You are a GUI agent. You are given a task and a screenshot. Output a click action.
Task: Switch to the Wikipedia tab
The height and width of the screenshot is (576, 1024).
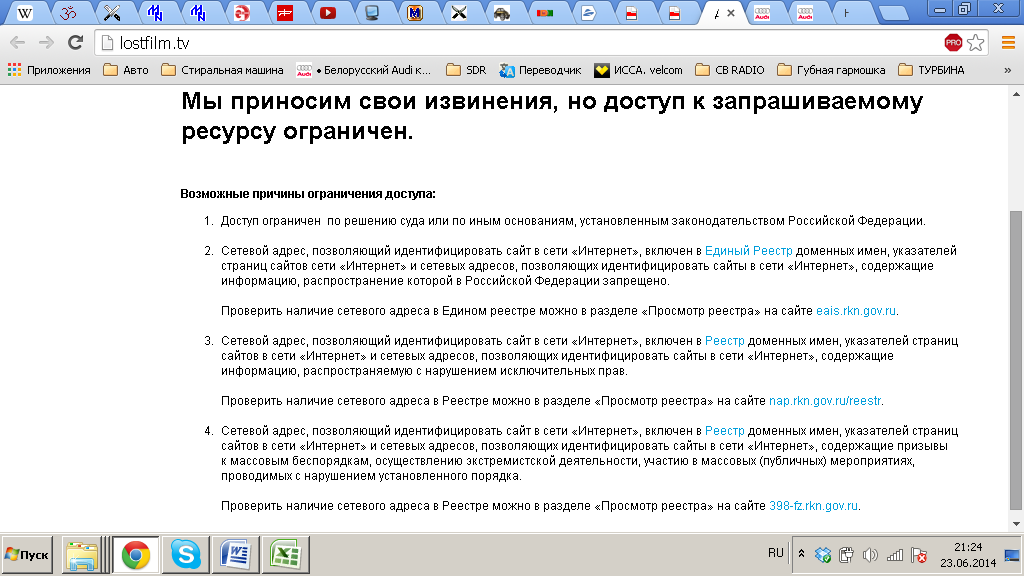pyautogui.click(x=25, y=12)
